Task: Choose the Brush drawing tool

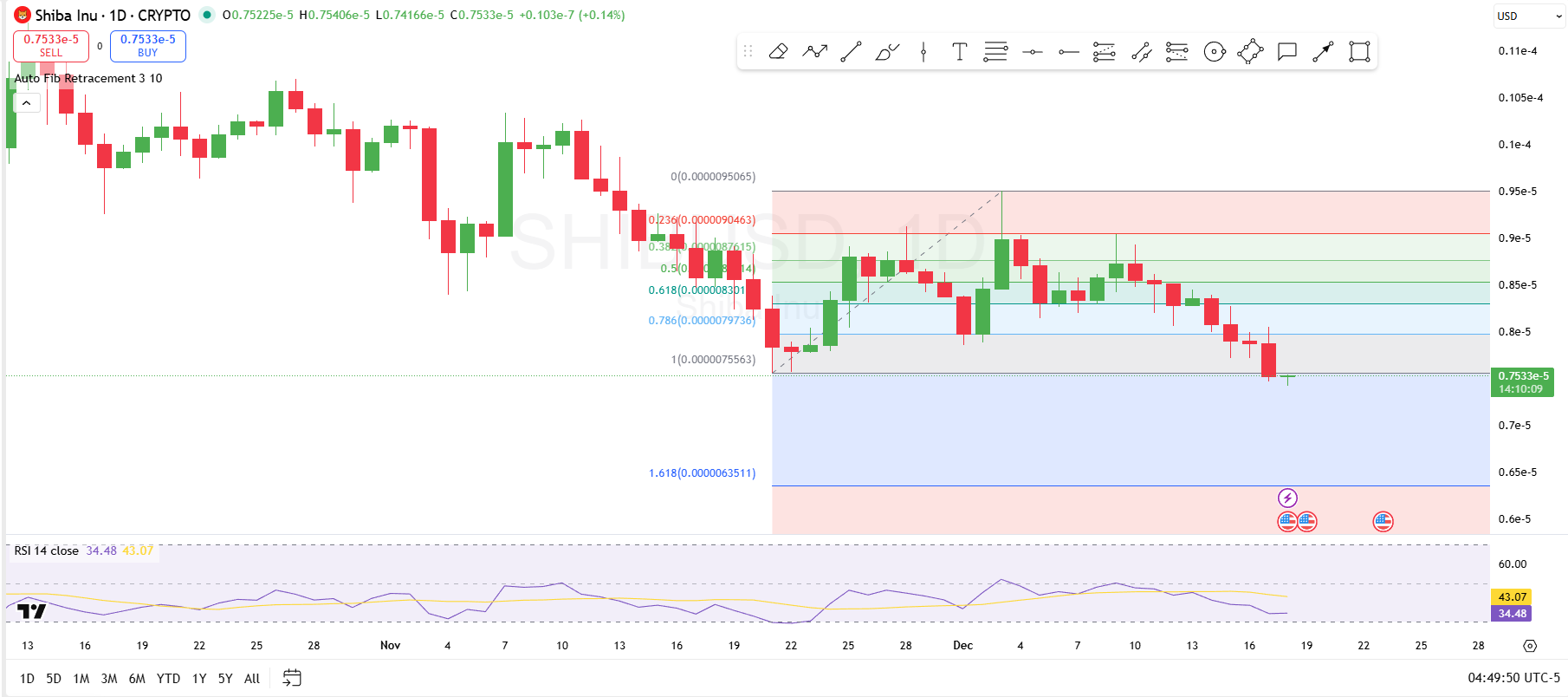Action: click(887, 52)
